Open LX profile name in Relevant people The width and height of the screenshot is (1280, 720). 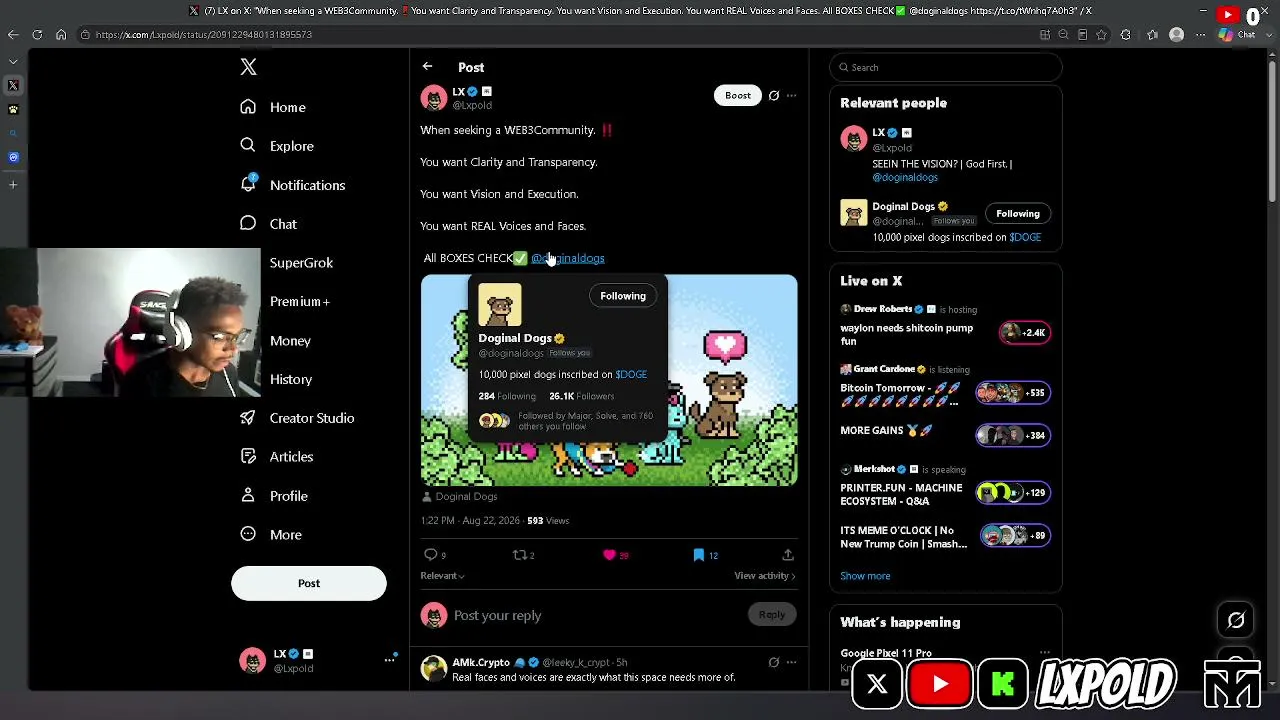click(878, 132)
